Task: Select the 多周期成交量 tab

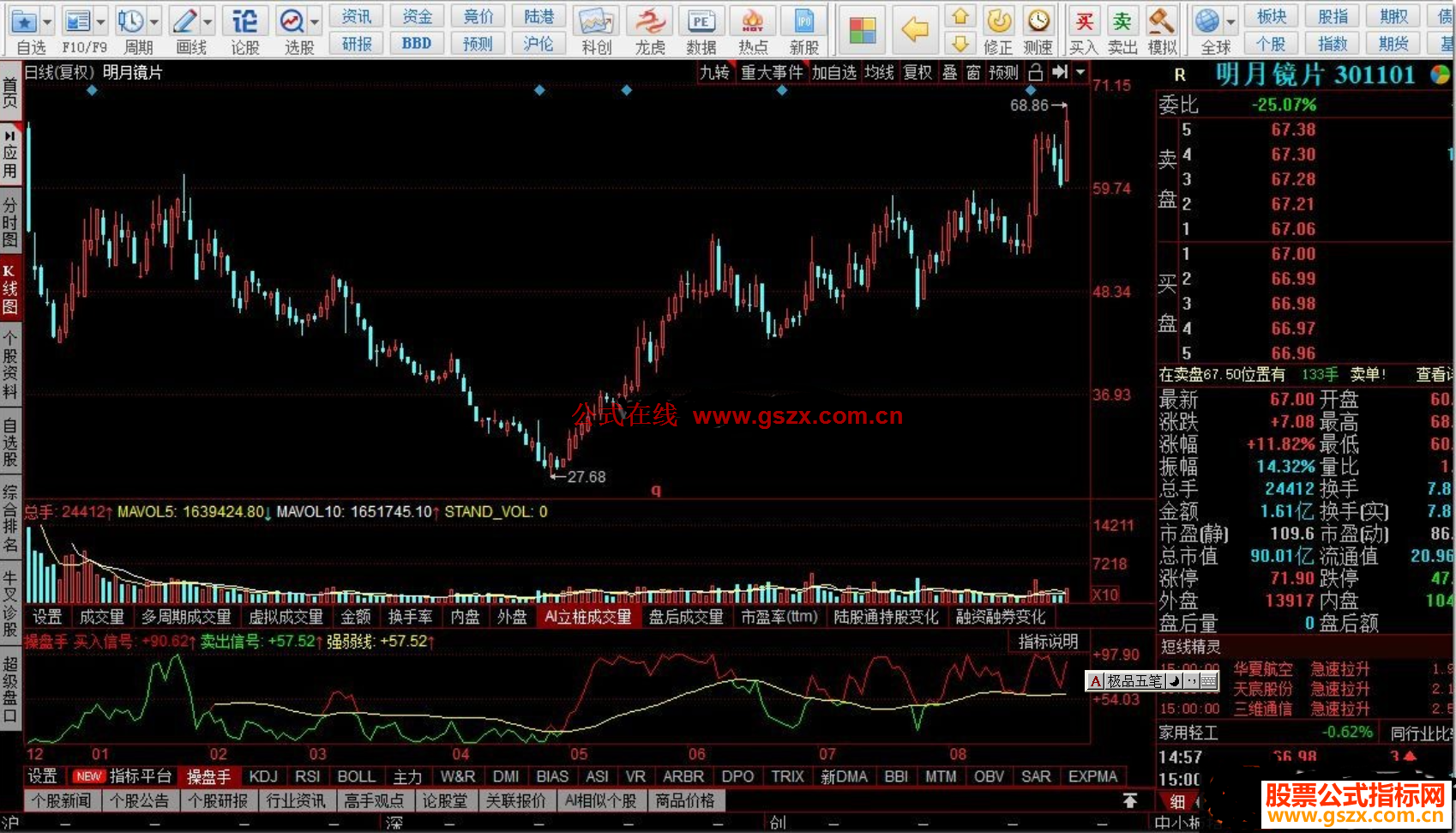Action: (186, 617)
